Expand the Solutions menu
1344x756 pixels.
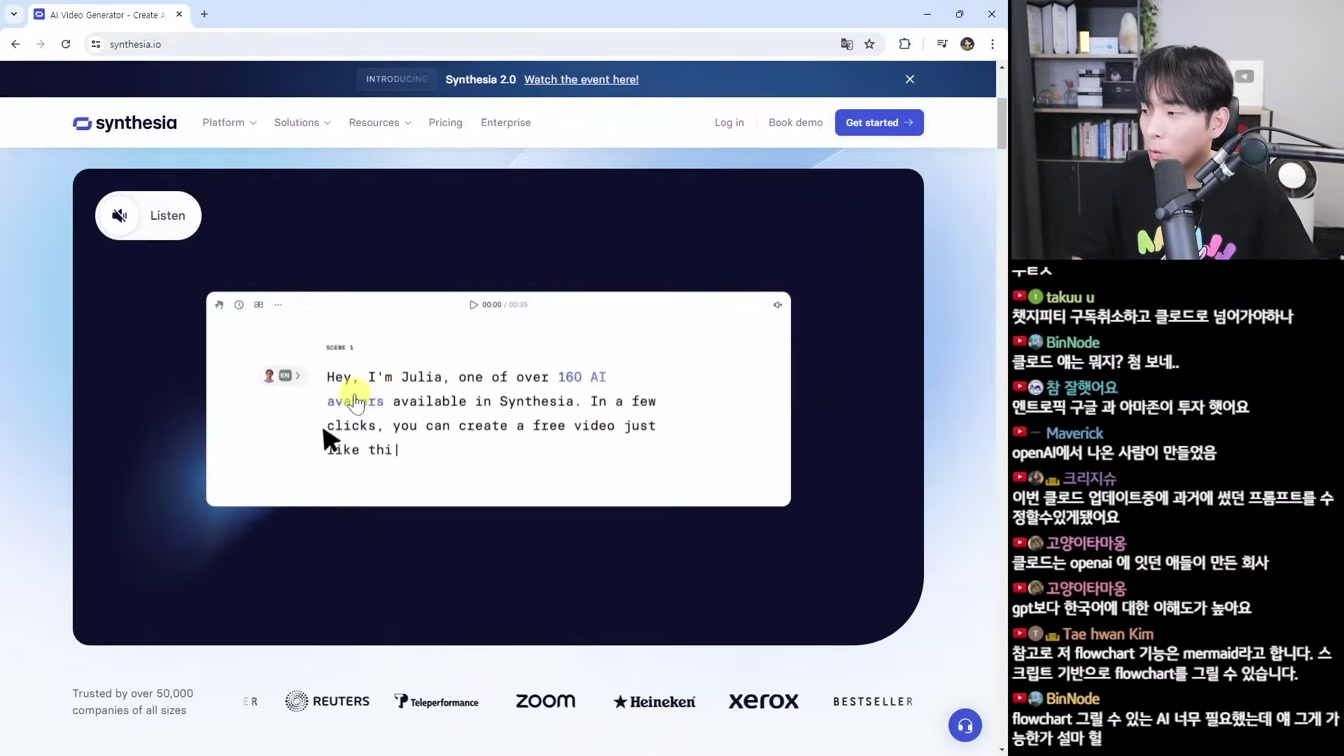[302, 123]
